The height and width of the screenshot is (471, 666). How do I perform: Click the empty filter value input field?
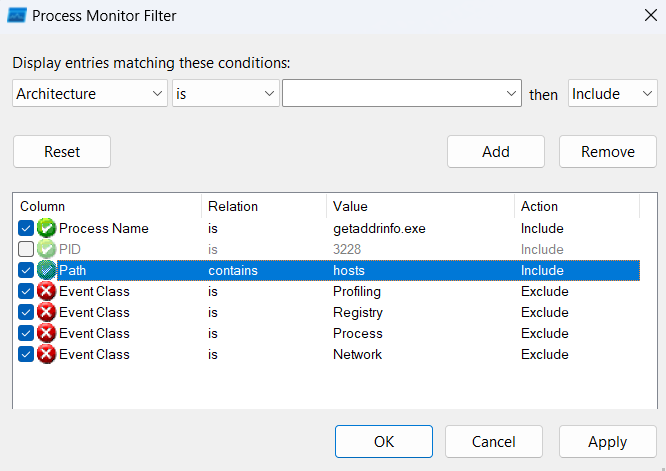click(402, 93)
